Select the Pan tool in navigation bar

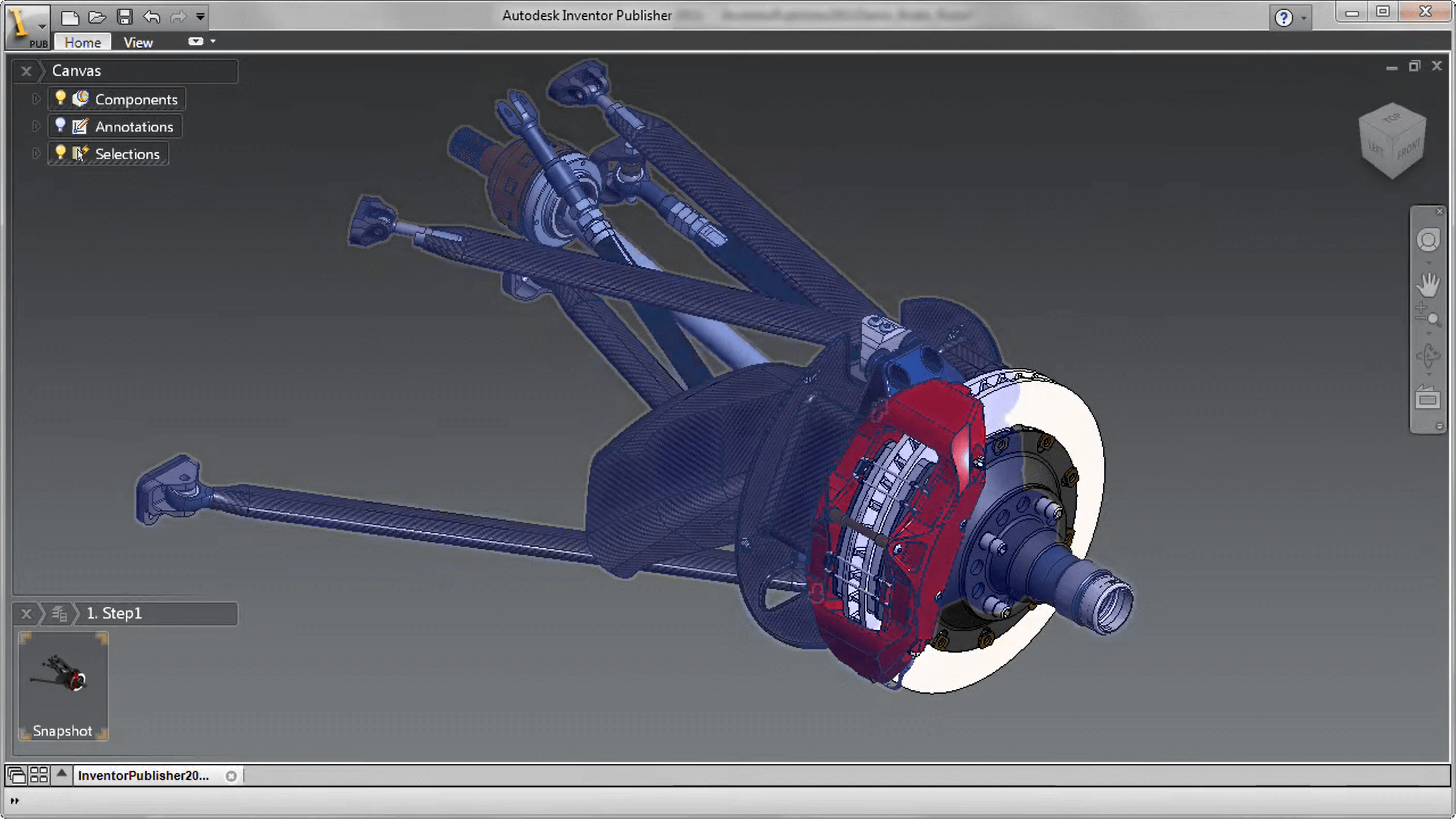point(1429,285)
